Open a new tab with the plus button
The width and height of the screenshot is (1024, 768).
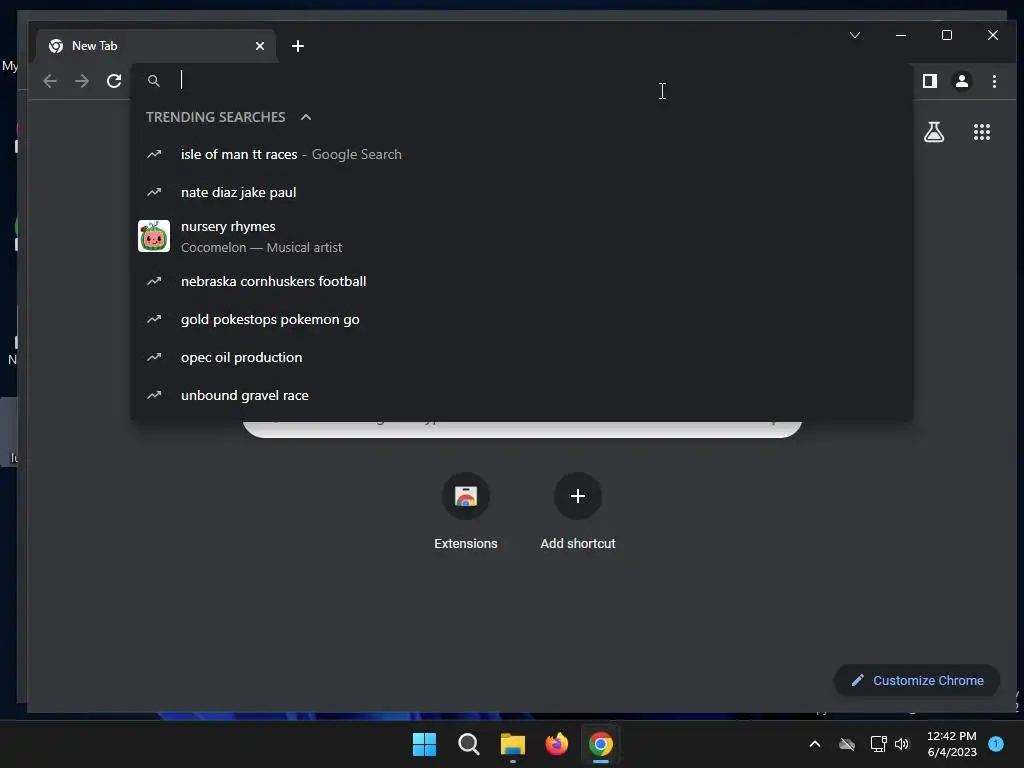pos(298,46)
